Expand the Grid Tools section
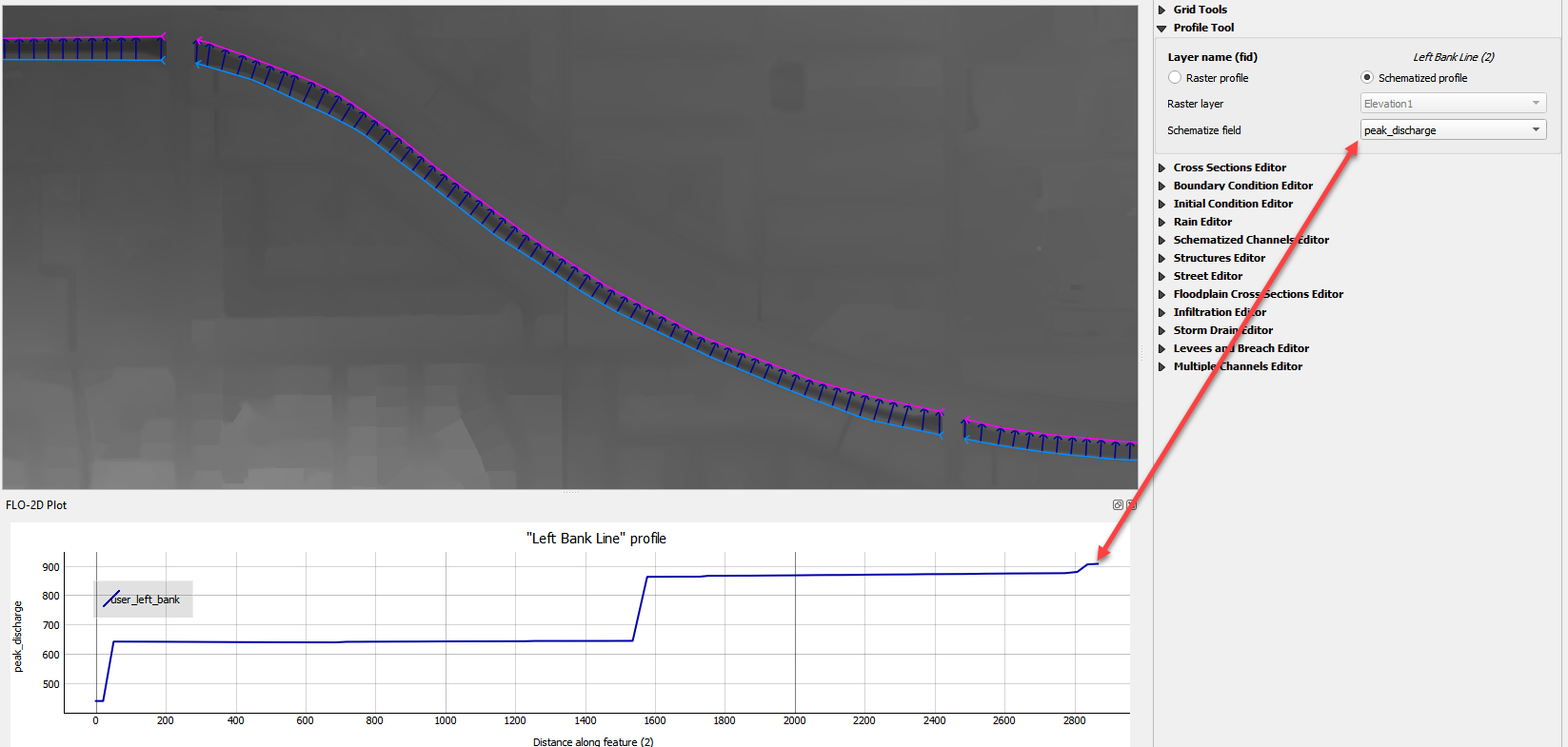Image resolution: width=1568 pixels, height=747 pixels. [1161, 10]
